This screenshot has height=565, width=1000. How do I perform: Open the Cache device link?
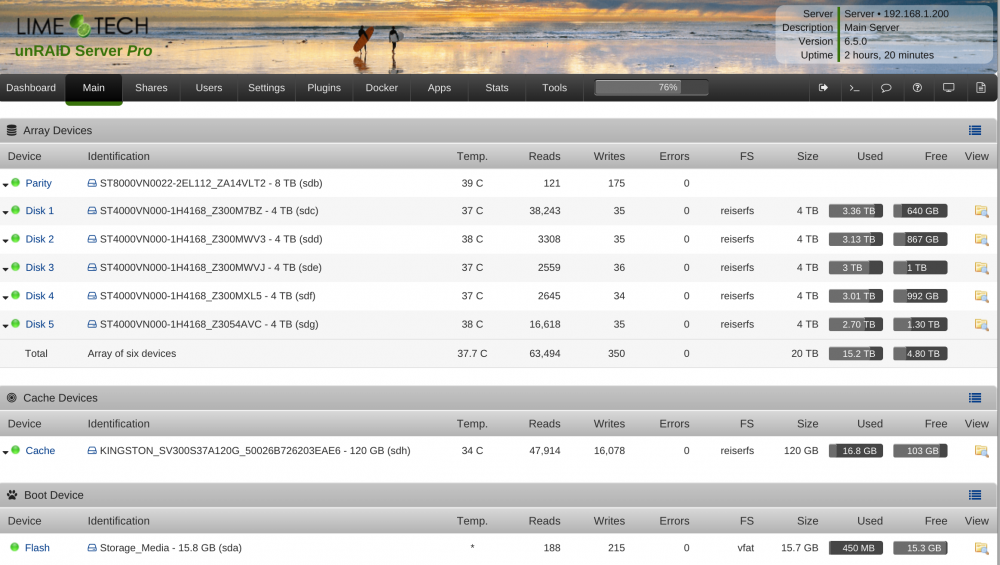pos(40,451)
